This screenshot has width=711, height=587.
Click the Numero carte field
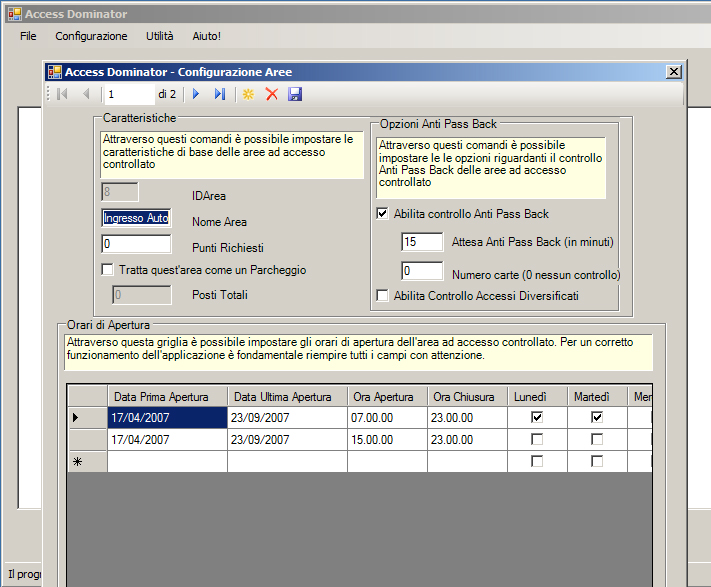[x=422, y=271]
